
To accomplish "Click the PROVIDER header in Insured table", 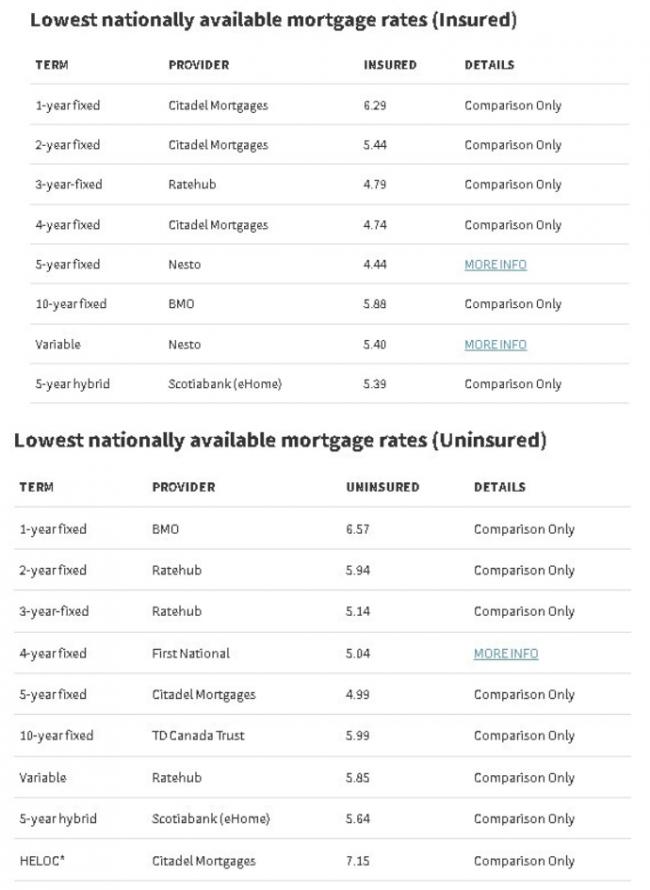I will [199, 65].
